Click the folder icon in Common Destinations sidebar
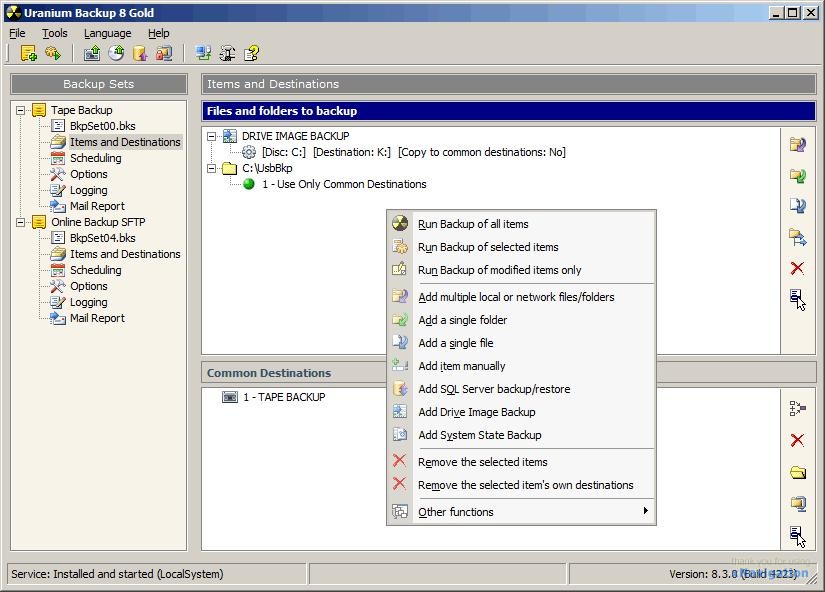825x592 pixels. point(797,472)
